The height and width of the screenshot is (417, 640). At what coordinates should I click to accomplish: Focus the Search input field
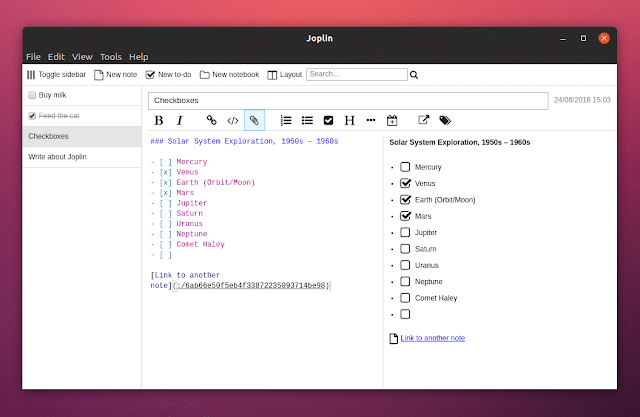[x=357, y=74]
